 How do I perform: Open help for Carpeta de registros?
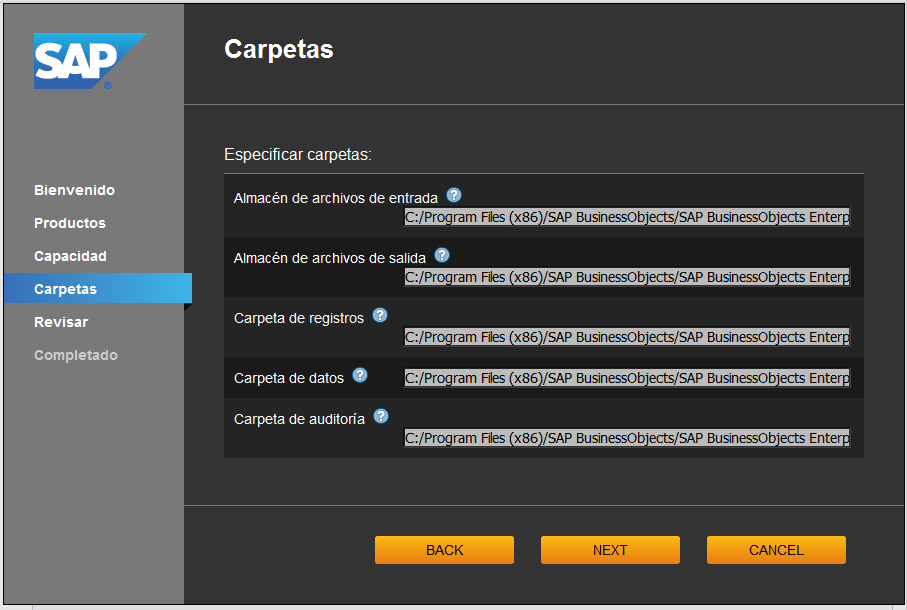pyautogui.click(x=380, y=315)
